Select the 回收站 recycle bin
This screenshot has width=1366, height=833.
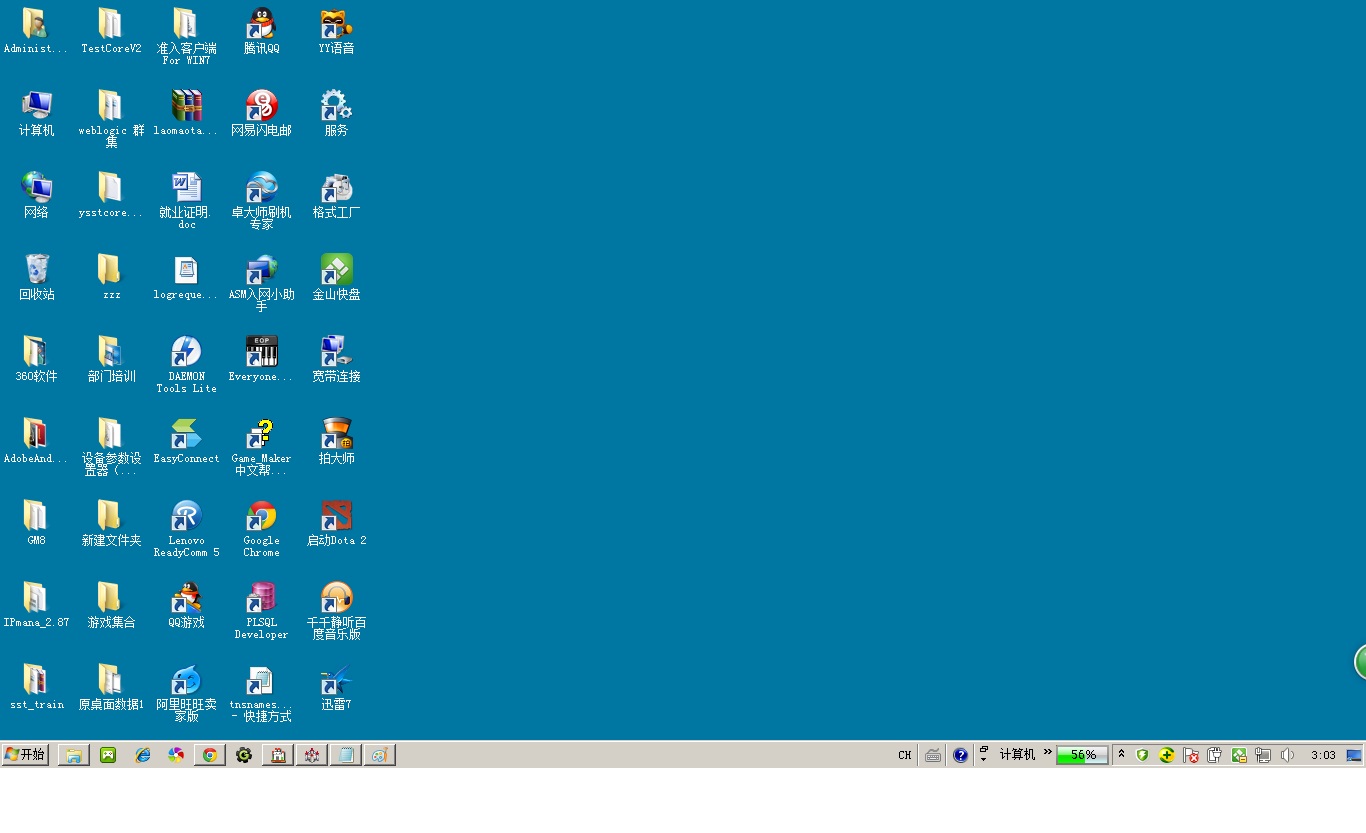pyautogui.click(x=36, y=277)
